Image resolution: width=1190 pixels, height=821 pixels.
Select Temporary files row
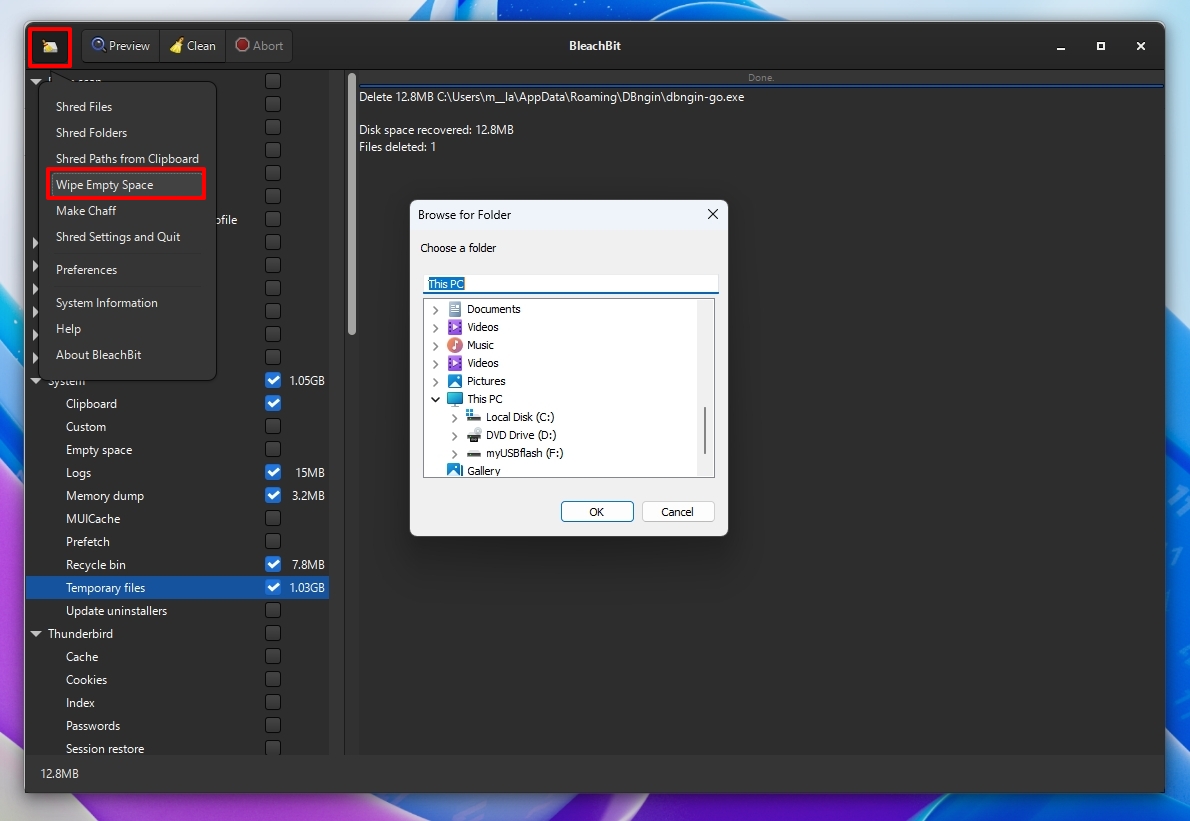click(x=178, y=587)
